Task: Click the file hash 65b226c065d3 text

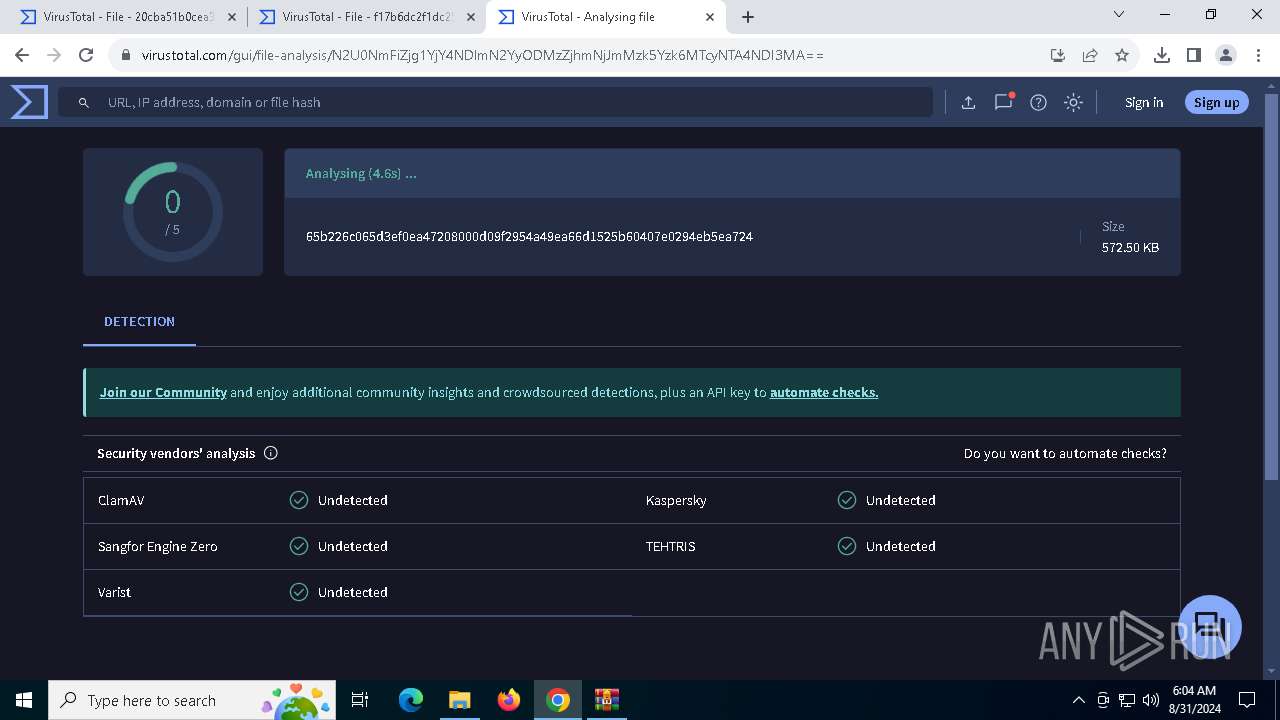Action: click(529, 237)
